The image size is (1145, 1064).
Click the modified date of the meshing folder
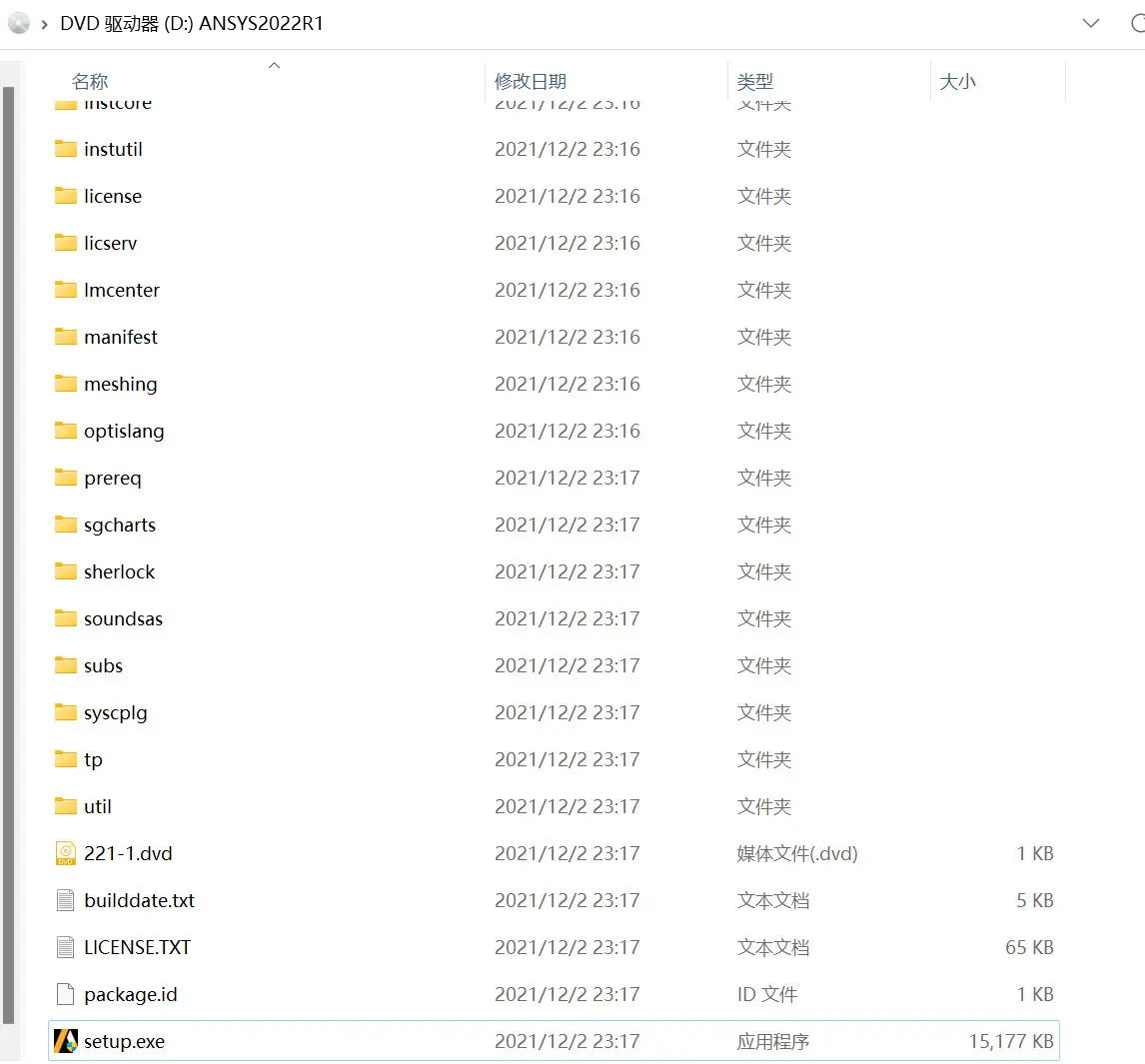[x=568, y=384]
